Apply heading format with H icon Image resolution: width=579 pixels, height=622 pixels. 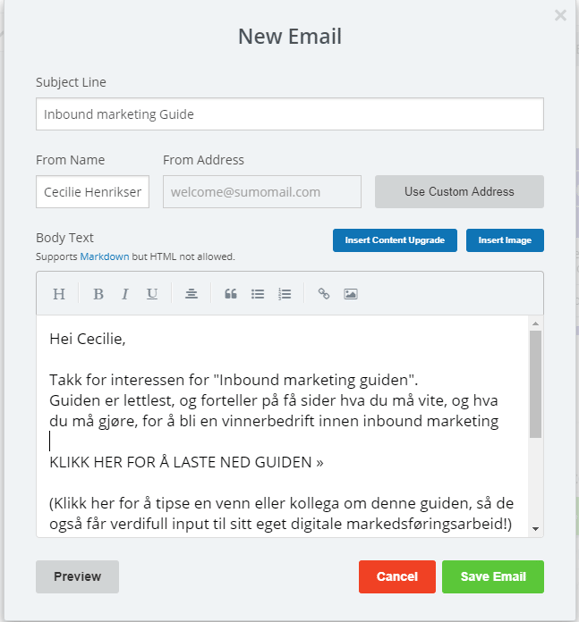pos(59,294)
